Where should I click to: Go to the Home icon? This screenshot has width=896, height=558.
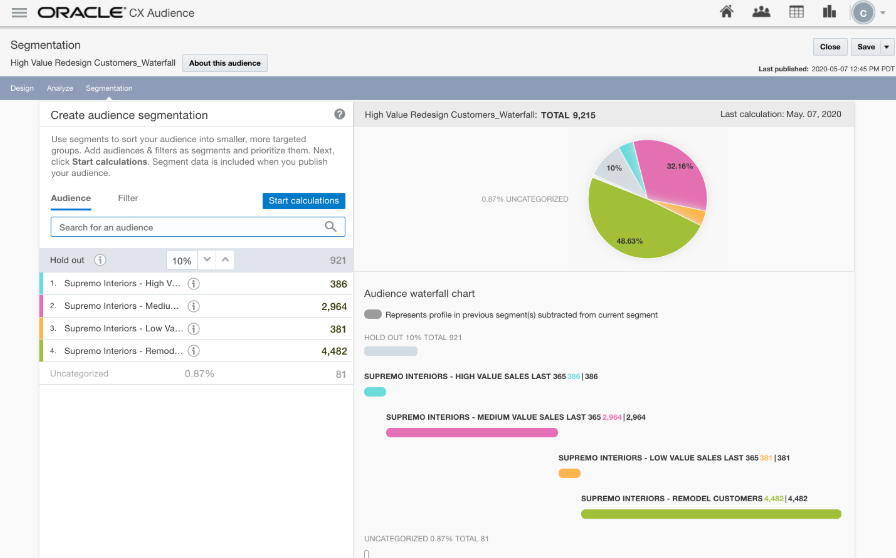(x=726, y=12)
